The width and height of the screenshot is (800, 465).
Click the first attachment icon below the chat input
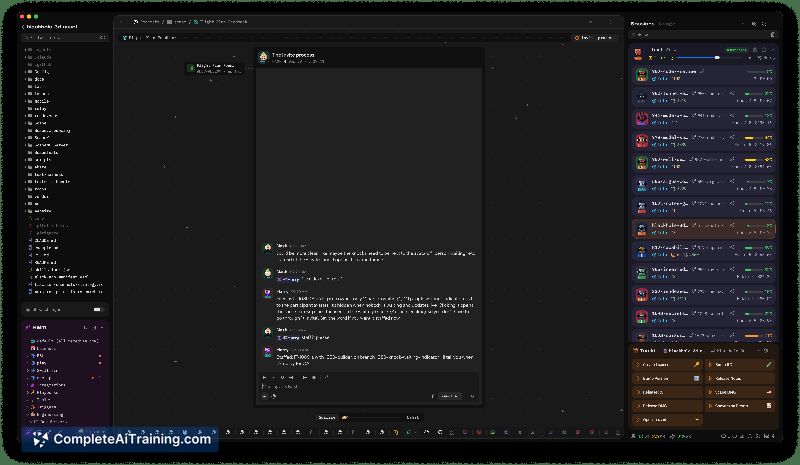(x=265, y=396)
